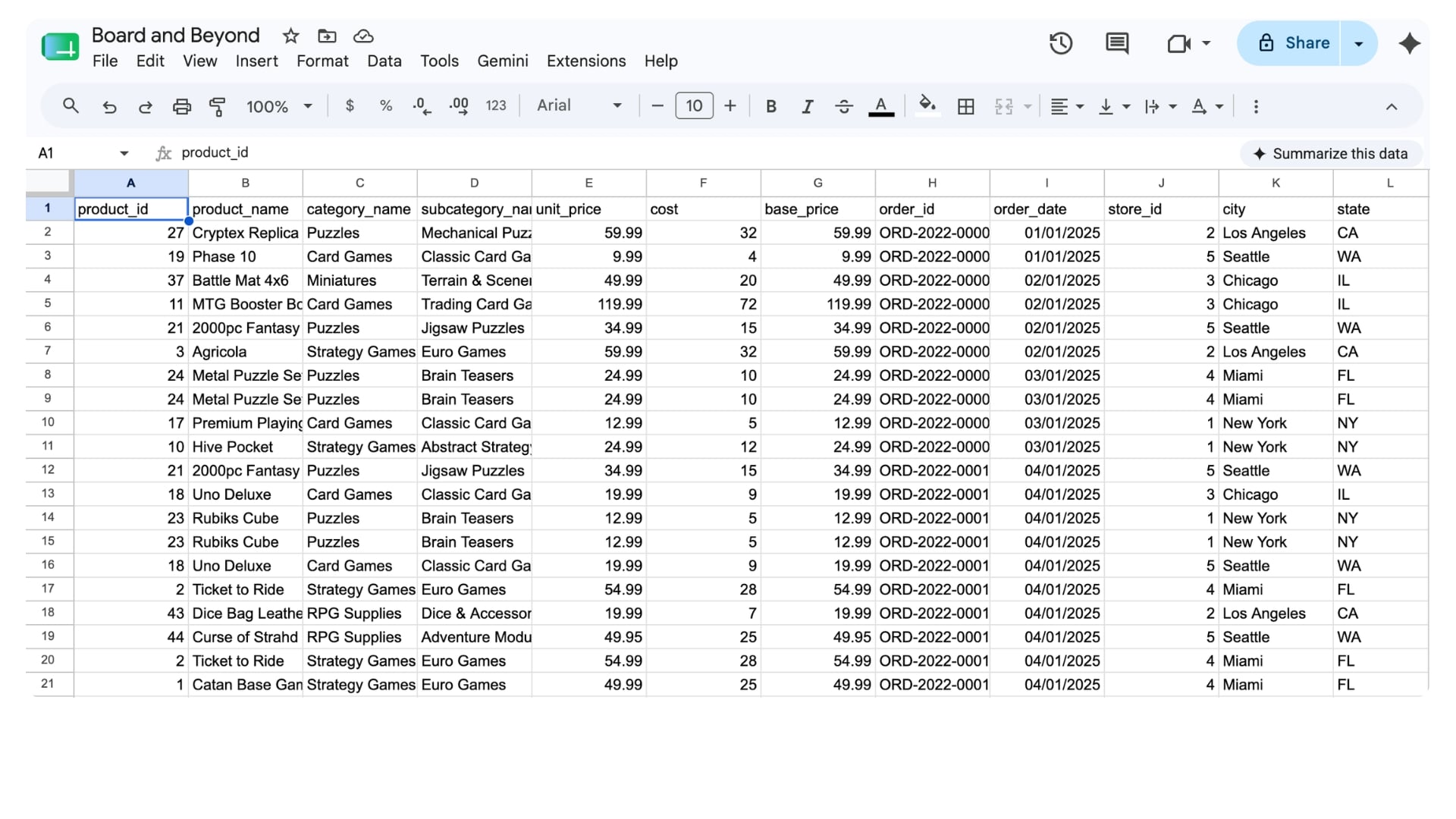This screenshot has height=819, width=1456.
Task: Merge the selected cells
Action: pos(1004,107)
